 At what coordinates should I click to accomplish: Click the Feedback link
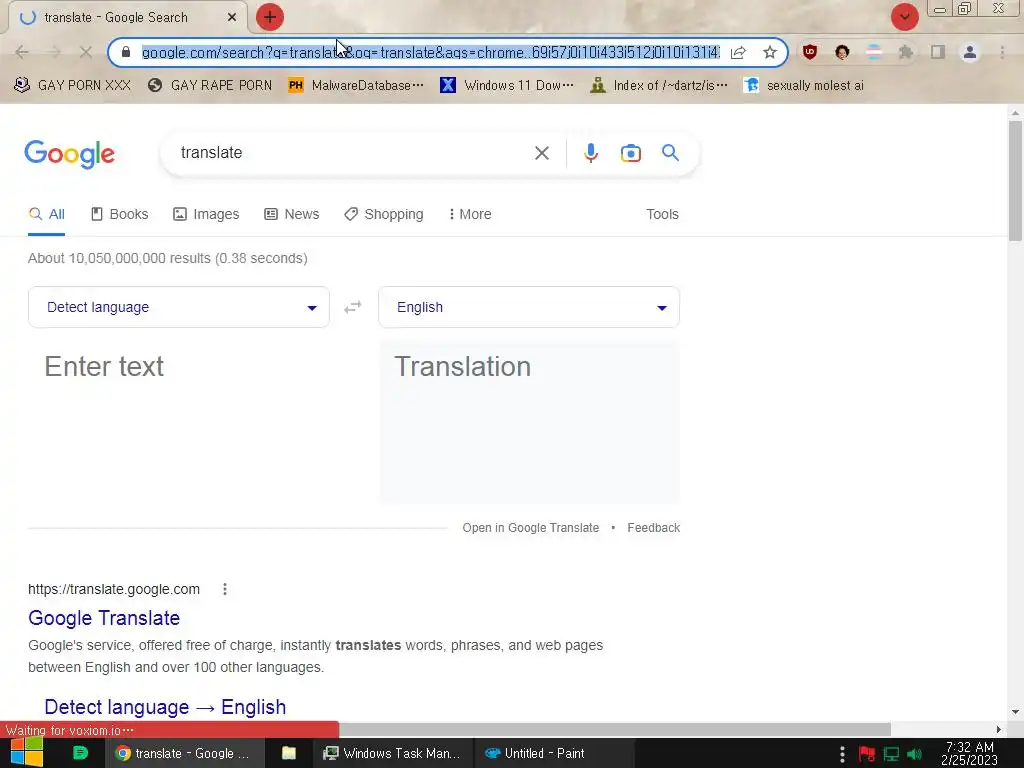tap(654, 528)
